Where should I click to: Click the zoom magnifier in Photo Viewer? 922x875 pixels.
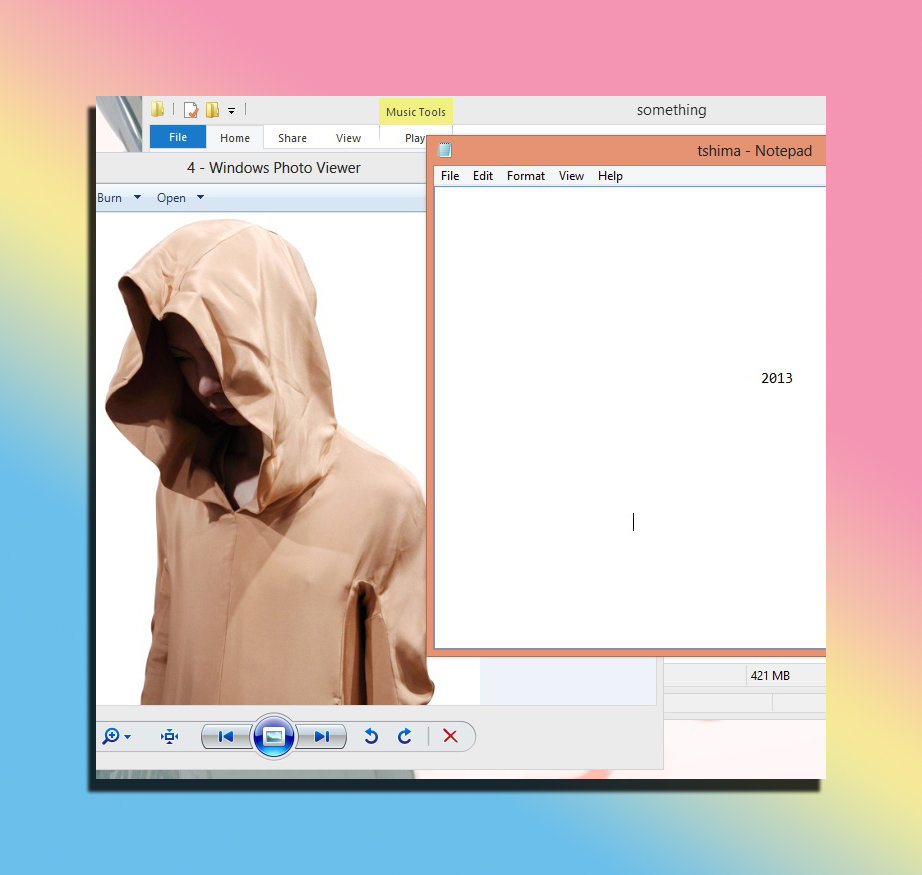tap(111, 736)
